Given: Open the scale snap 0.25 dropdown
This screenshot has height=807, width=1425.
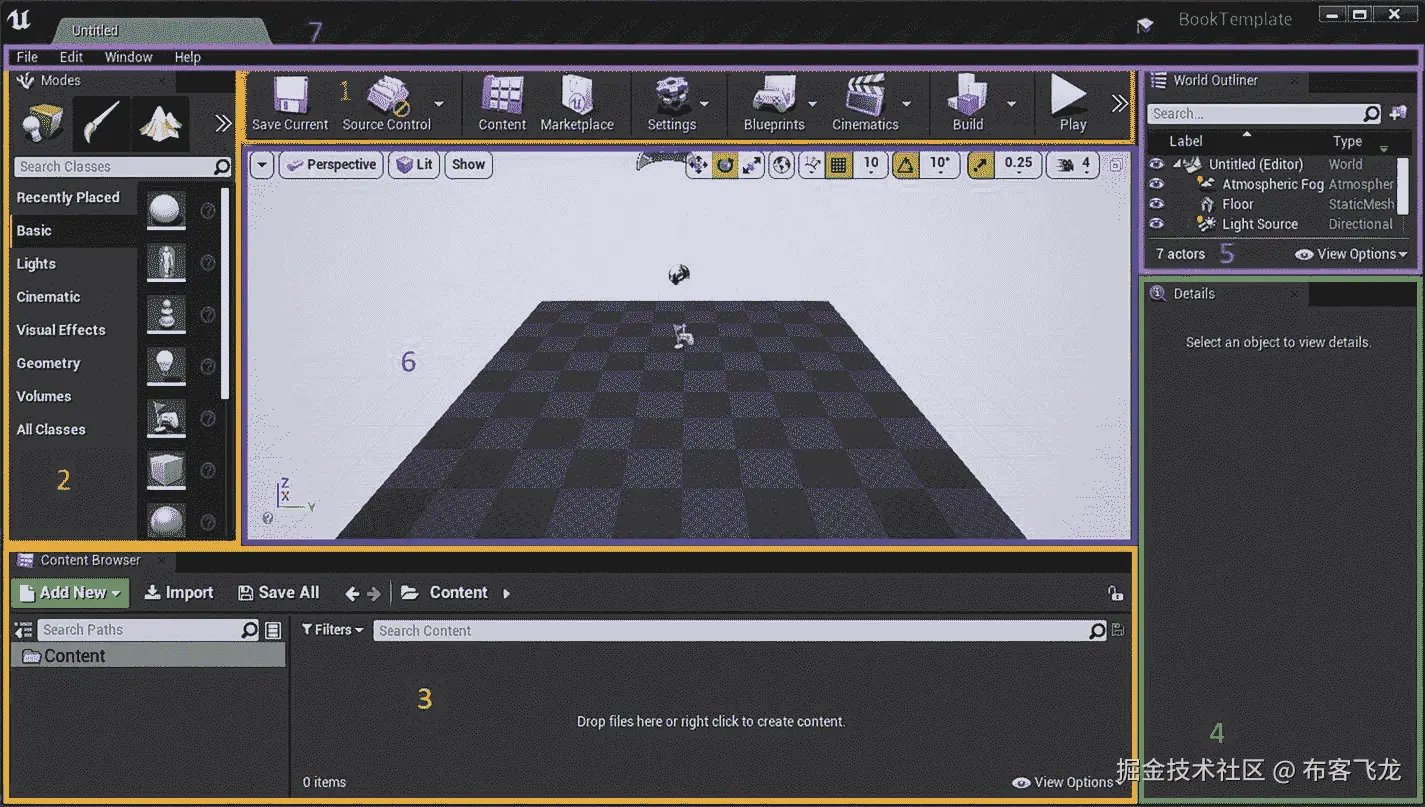Looking at the screenshot, I should 1018,165.
